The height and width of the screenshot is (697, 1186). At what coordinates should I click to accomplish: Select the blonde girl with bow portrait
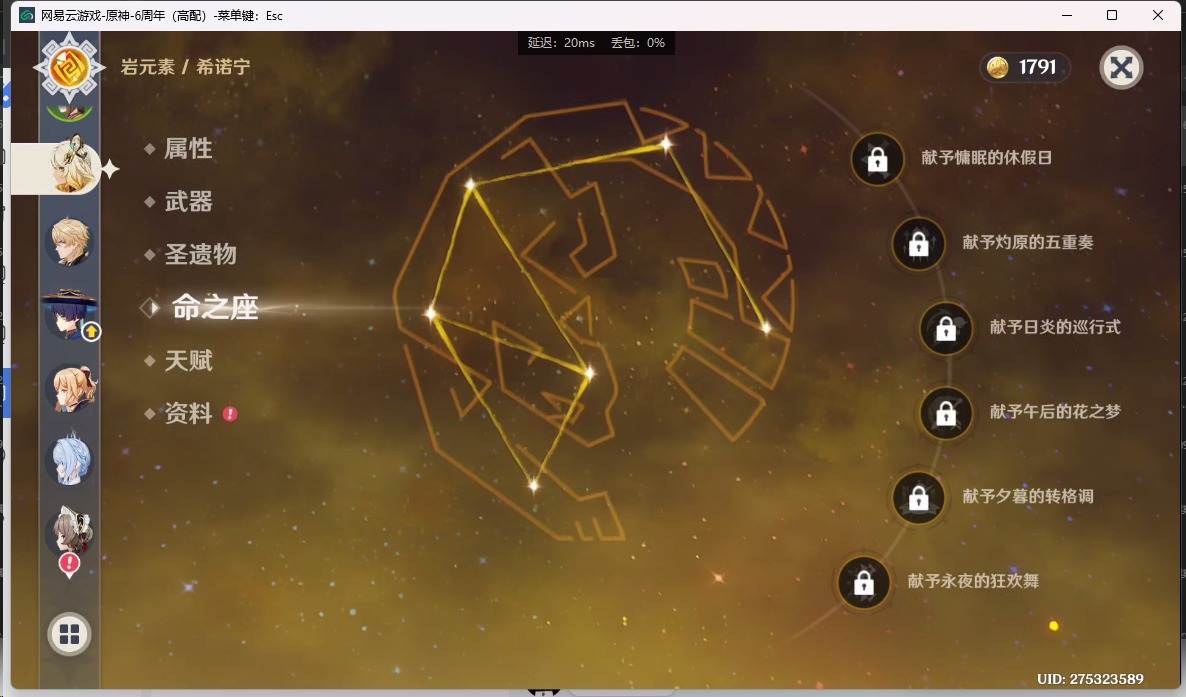pos(70,387)
